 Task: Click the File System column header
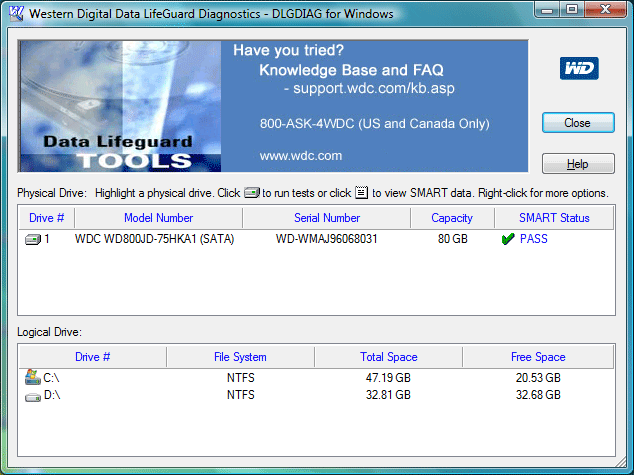240,357
